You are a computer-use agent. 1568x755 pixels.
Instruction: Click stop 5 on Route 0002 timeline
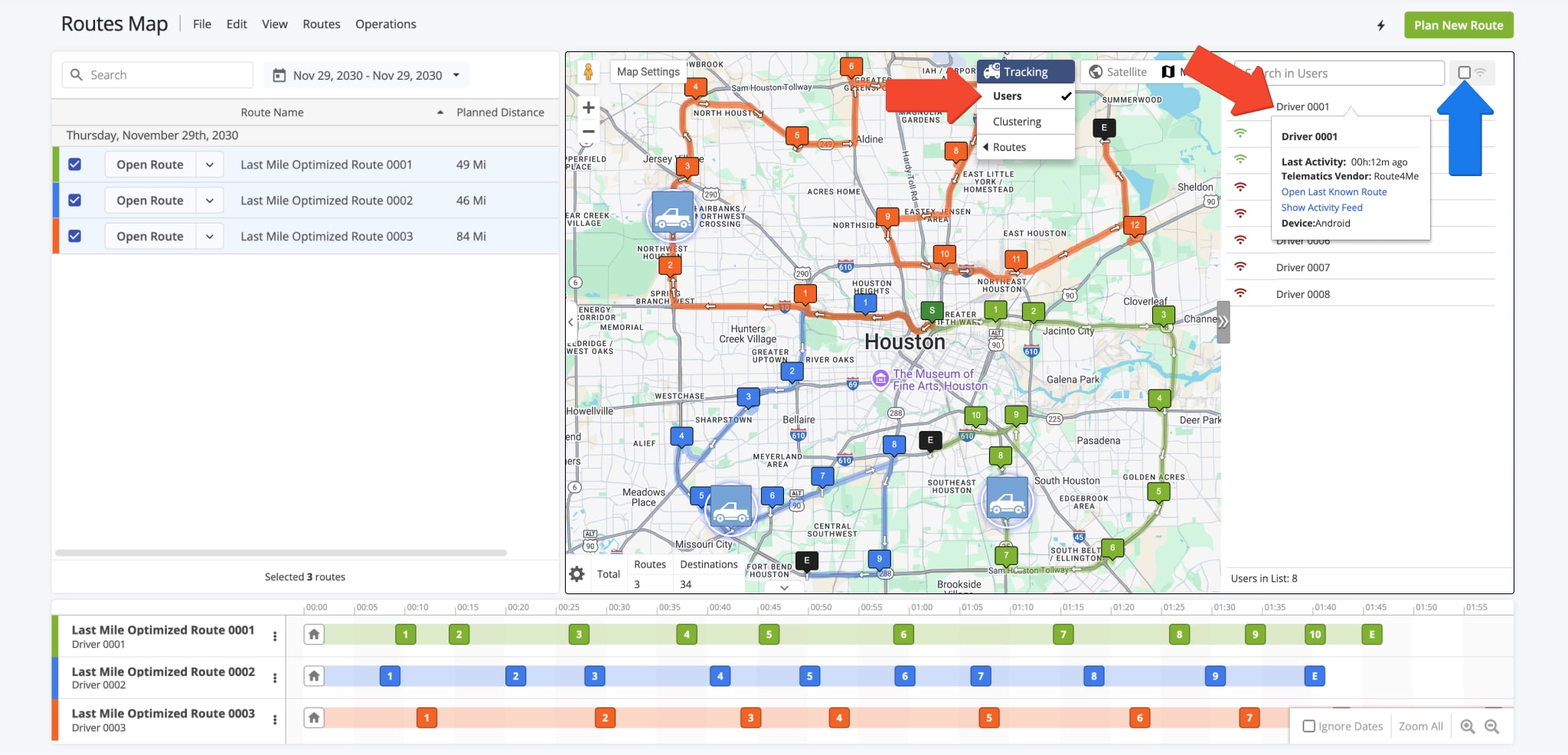(x=809, y=676)
